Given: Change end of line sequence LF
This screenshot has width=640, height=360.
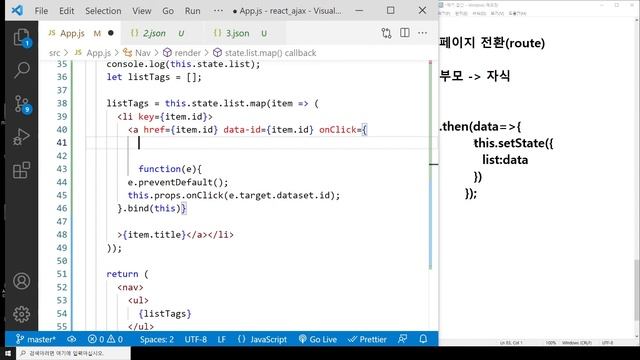Looking at the screenshot, I should pos(222,339).
